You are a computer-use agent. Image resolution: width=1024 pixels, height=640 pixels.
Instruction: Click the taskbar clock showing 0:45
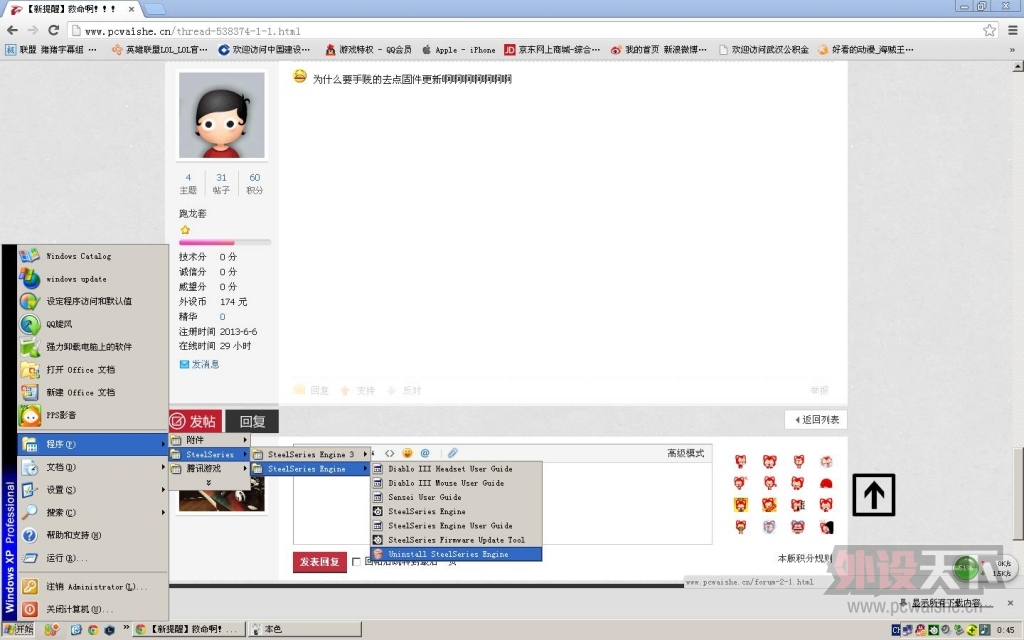click(x=1005, y=630)
